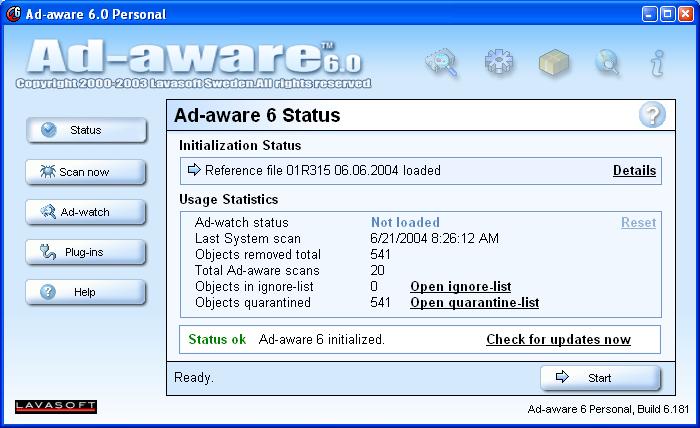This screenshot has height=428, width=700.
Task: Click the Reset statistics link
Action: point(638,223)
